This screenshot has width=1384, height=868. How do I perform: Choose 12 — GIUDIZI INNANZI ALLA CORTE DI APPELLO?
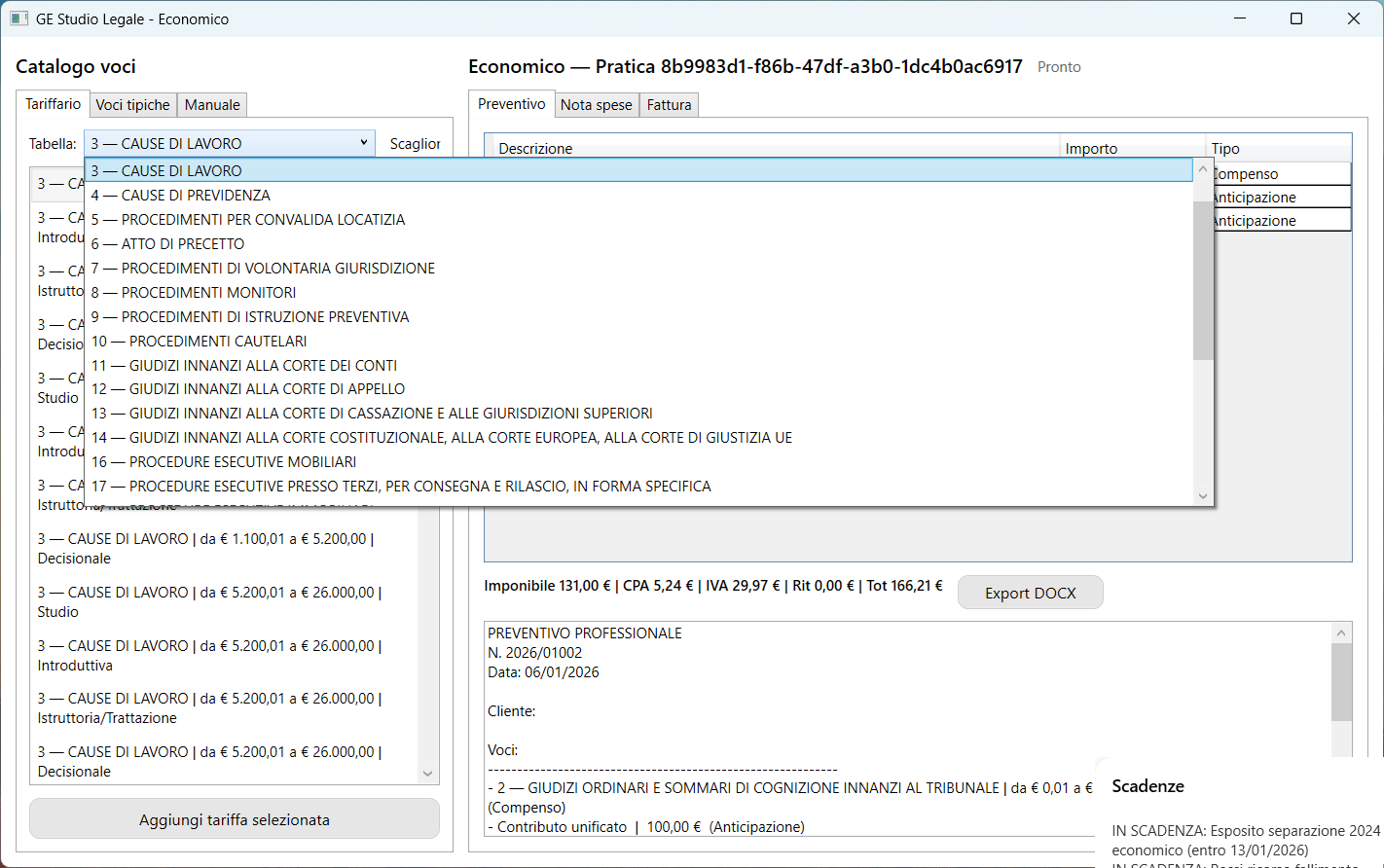click(x=248, y=388)
